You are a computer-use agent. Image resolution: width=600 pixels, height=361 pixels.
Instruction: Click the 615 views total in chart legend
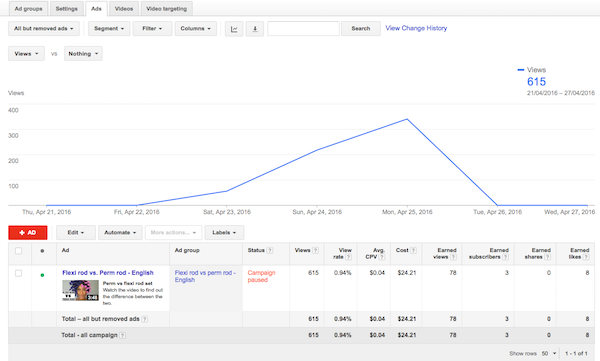tap(536, 82)
